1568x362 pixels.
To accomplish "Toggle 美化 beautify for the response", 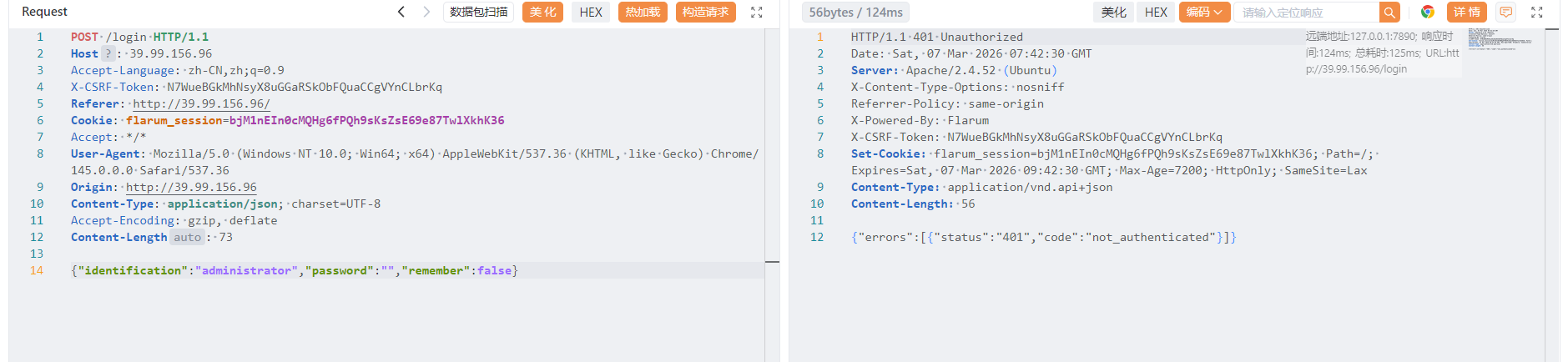I will [1113, 13].
